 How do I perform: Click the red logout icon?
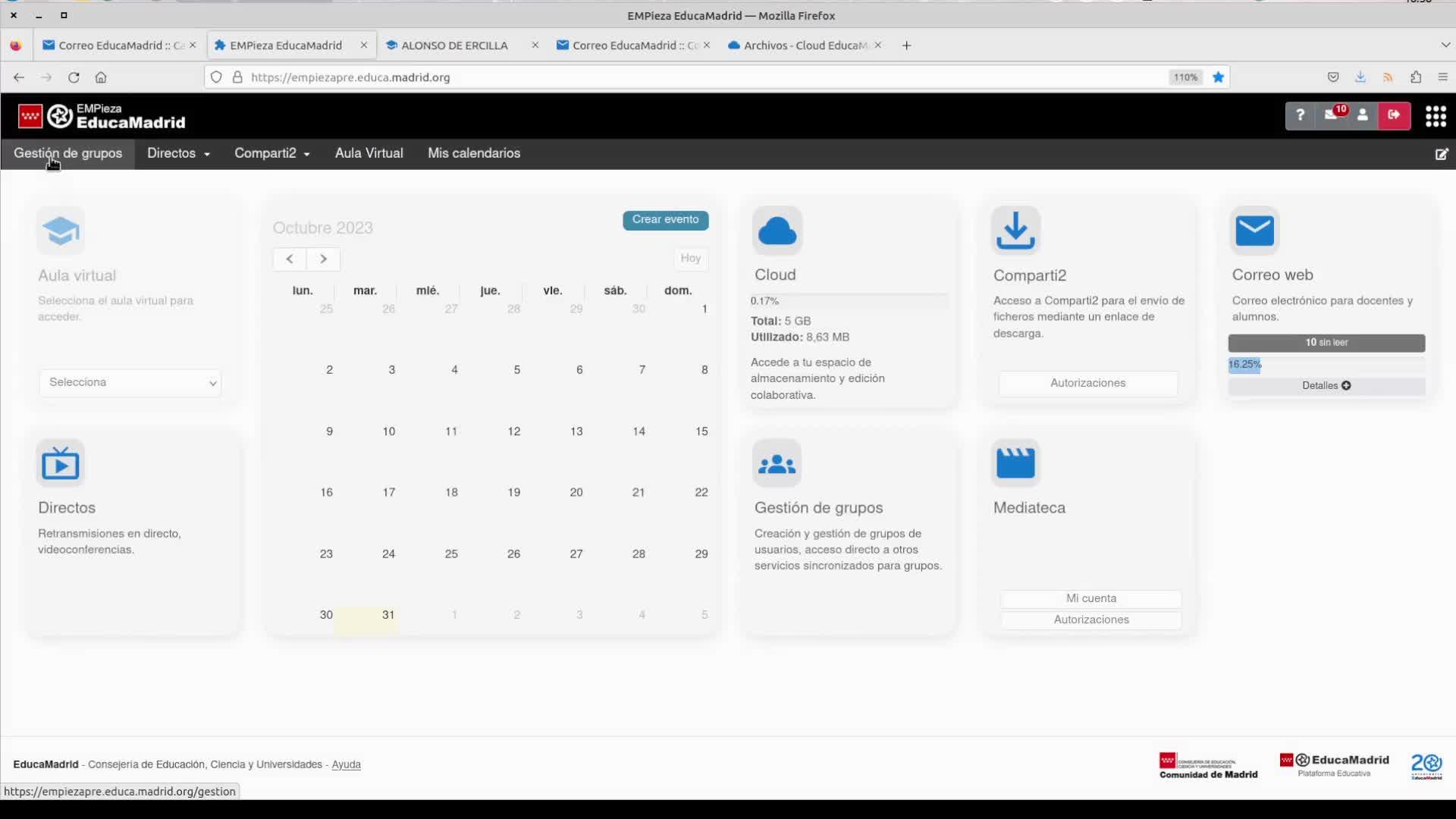click(1394, 115)
